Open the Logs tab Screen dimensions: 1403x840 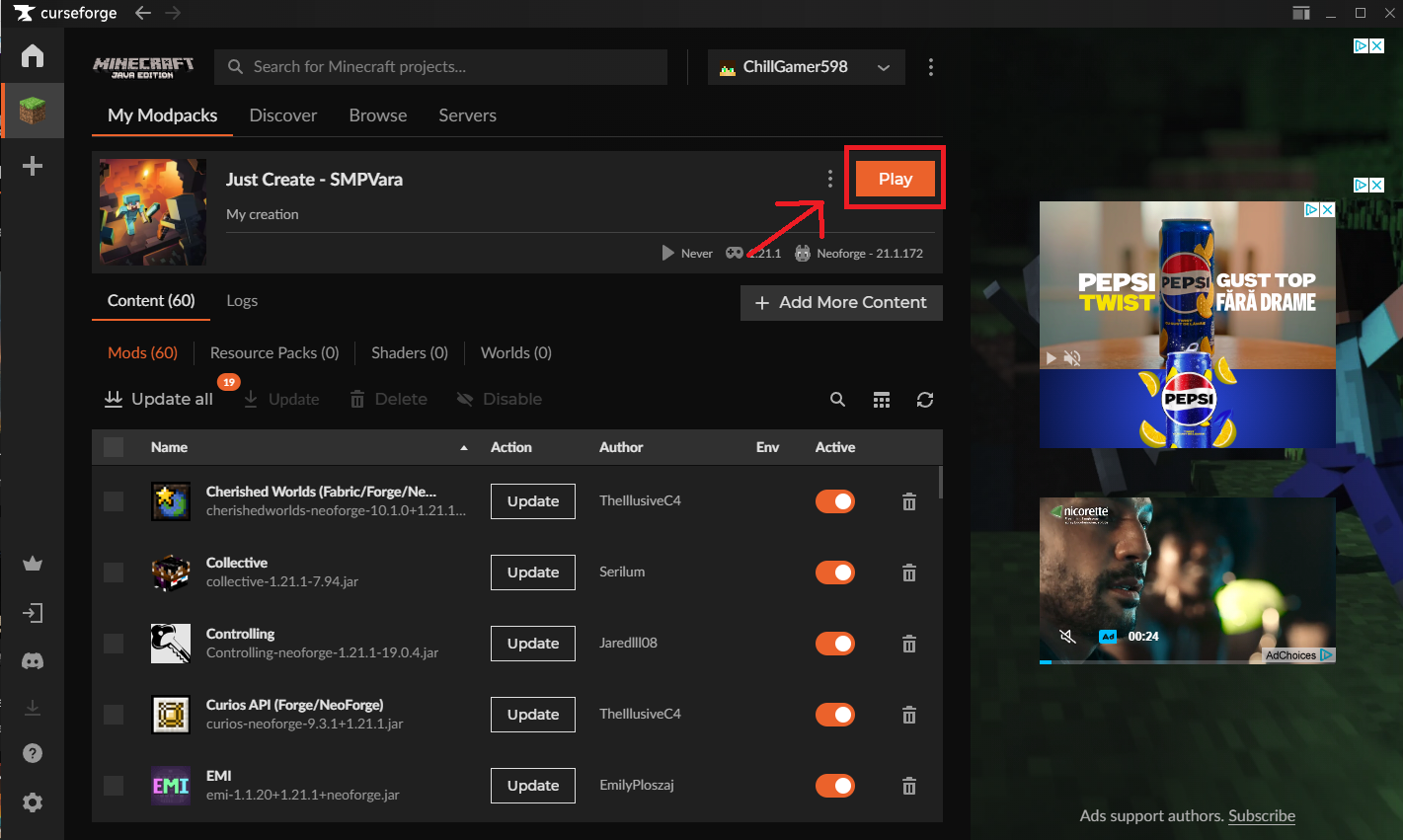242,301
